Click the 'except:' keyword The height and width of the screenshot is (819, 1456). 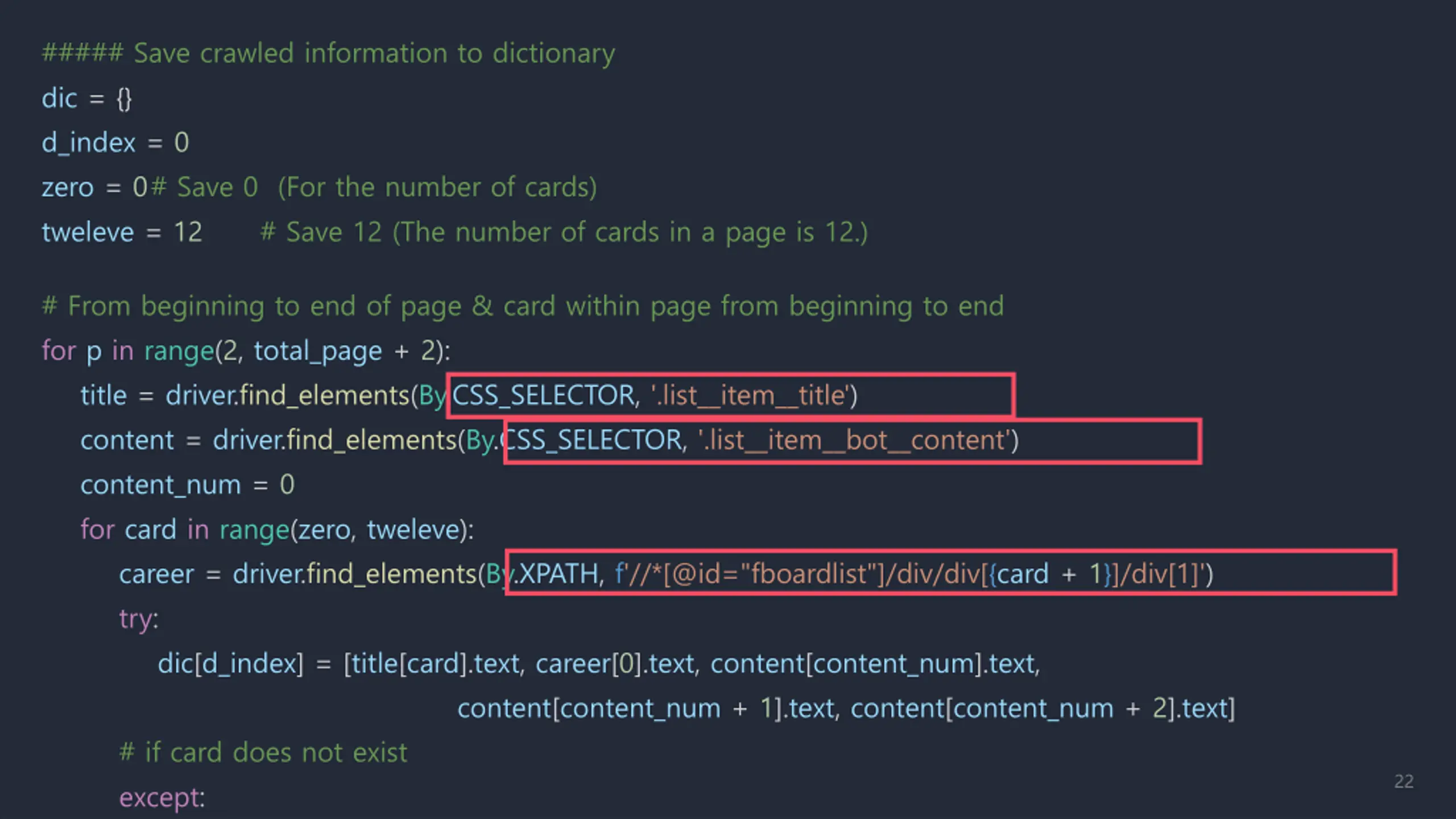(x=162, y=798)
